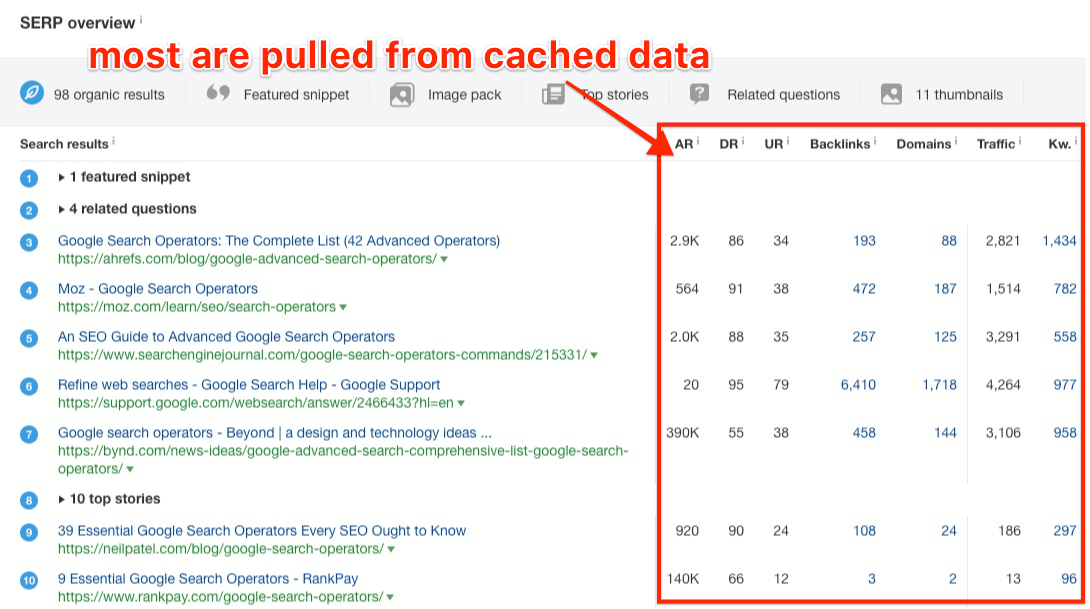Click backlinks value 108
This screenshot has height=609, width=1090.
864,531
